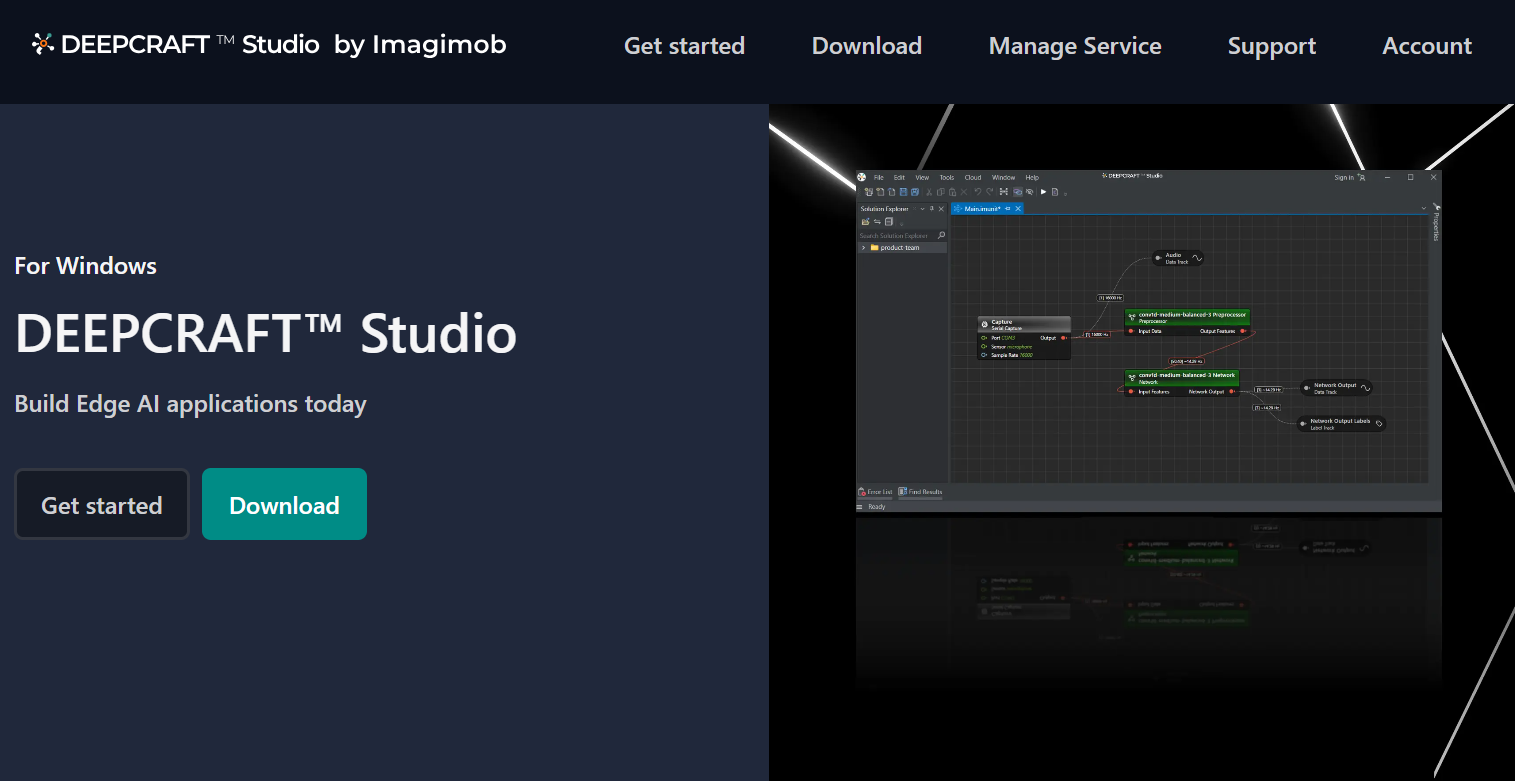Click the dark Get started button below tagline

point(102,505)
